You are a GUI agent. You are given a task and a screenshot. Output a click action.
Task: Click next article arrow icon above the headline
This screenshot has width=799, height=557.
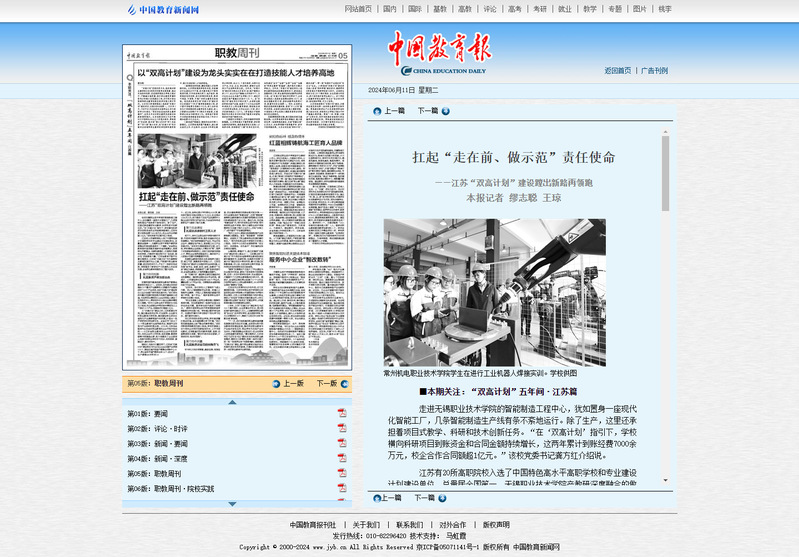click(x=446, y=111)
